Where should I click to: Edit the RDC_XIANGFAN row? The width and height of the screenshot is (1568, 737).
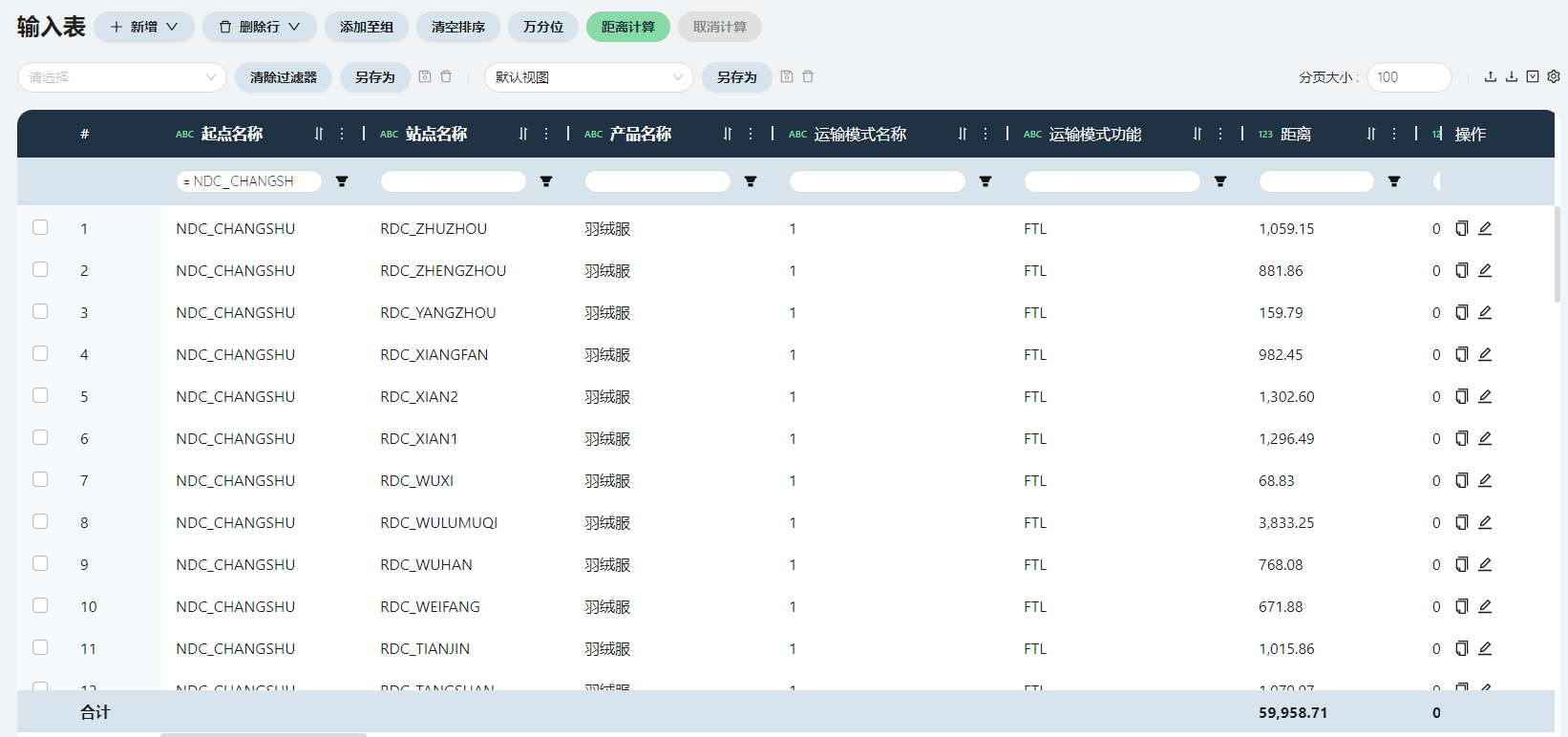pos(1485,354)
